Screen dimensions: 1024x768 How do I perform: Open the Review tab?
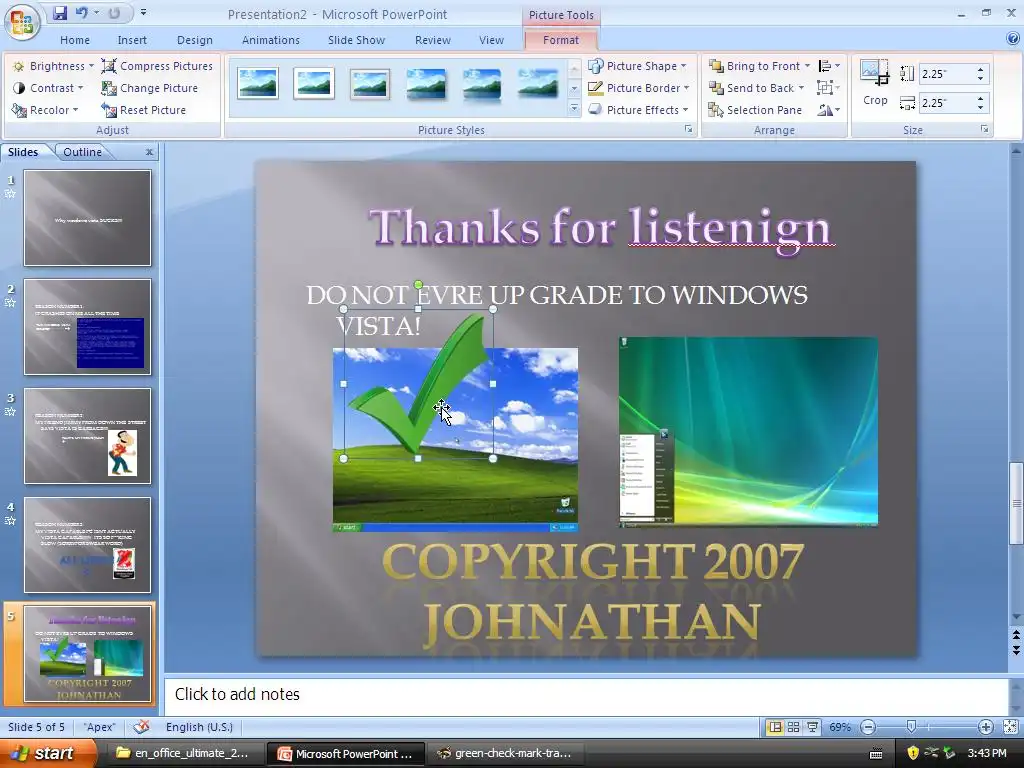click(432, 40)
